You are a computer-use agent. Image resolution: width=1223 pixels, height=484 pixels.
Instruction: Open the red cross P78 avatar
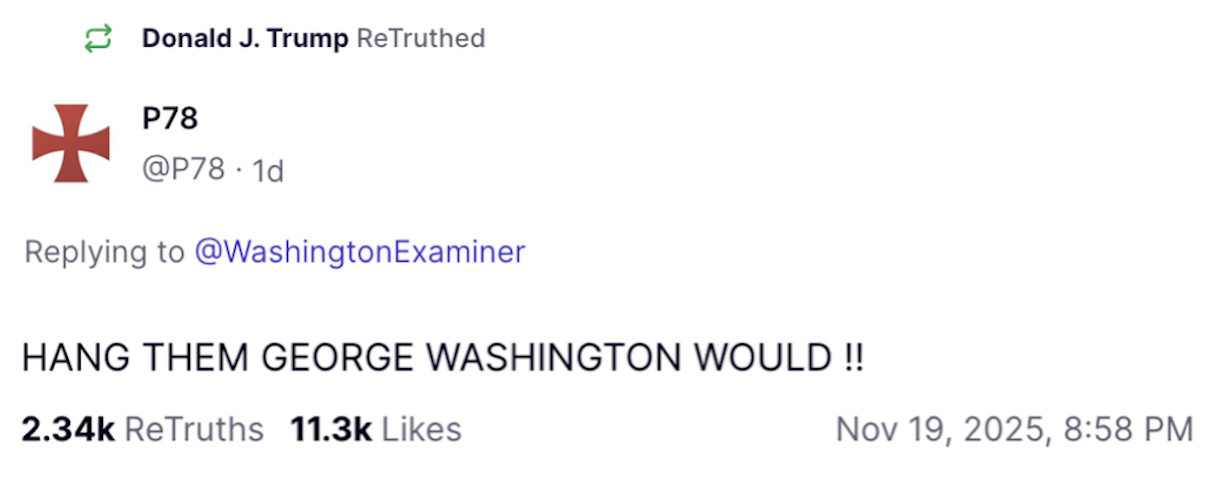pyautogui.click(x=71, y=143)
